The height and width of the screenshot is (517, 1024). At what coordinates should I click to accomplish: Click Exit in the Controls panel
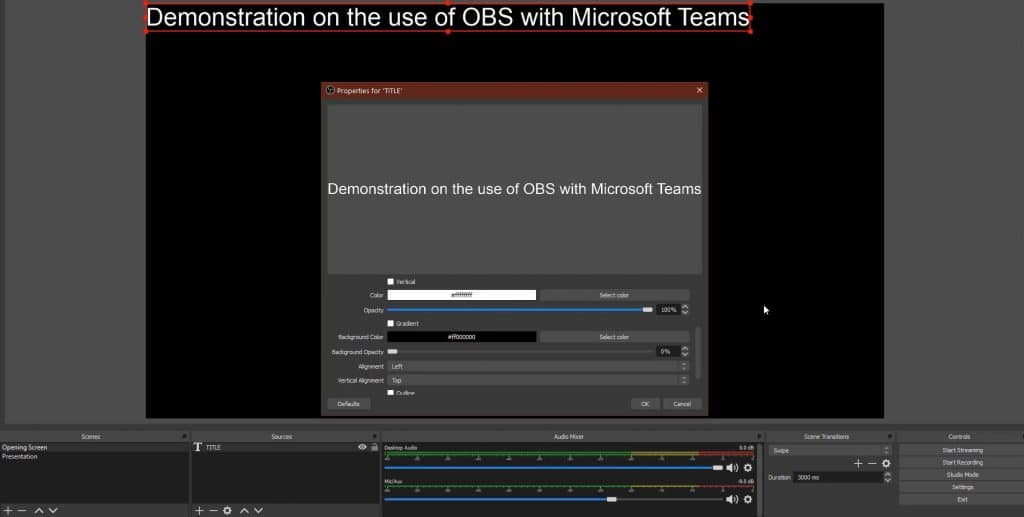(962, 499)
